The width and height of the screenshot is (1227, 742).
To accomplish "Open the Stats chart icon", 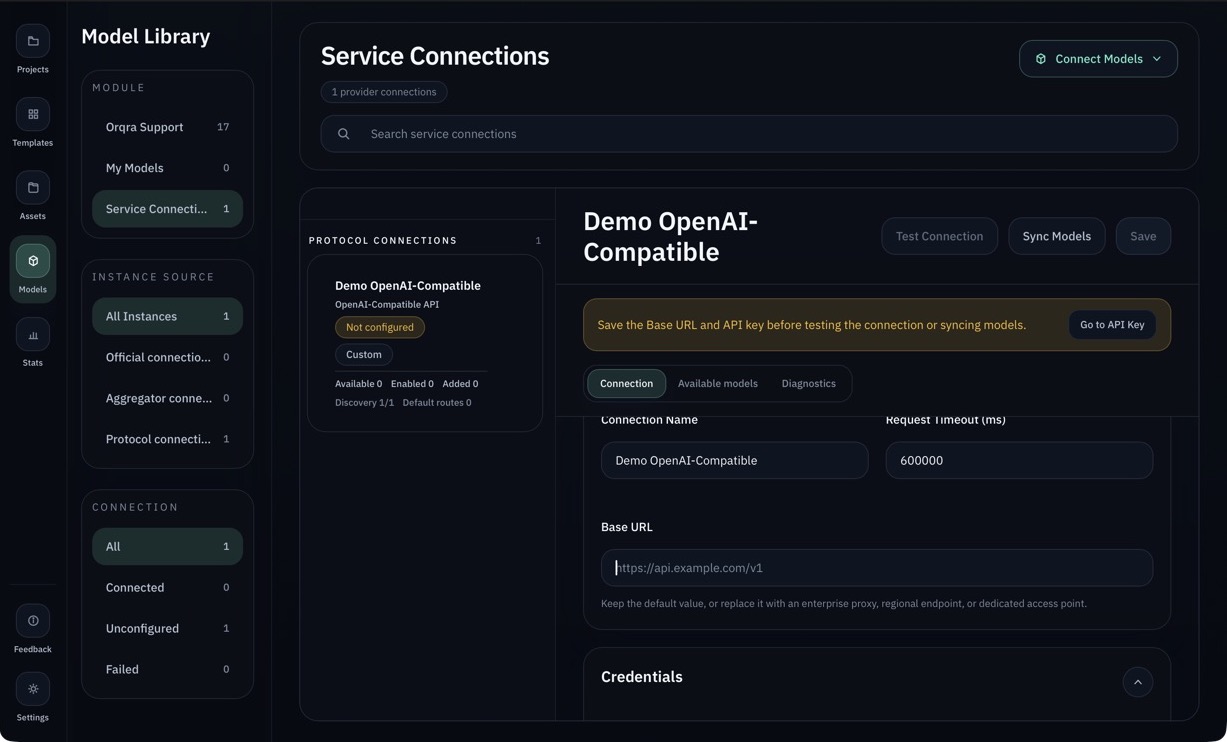I will 33,335.
